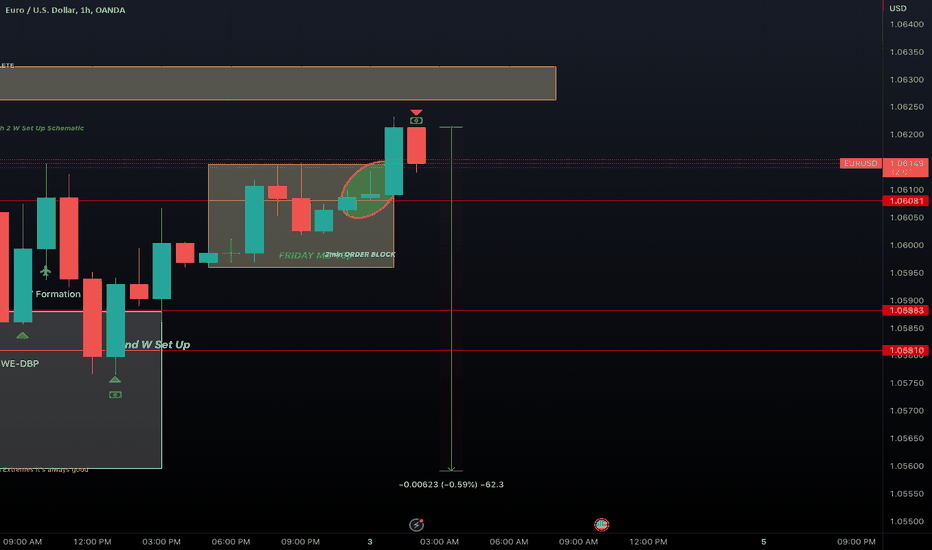
Task: Click the 1.05950 price axis label
Action: (906, 273)
